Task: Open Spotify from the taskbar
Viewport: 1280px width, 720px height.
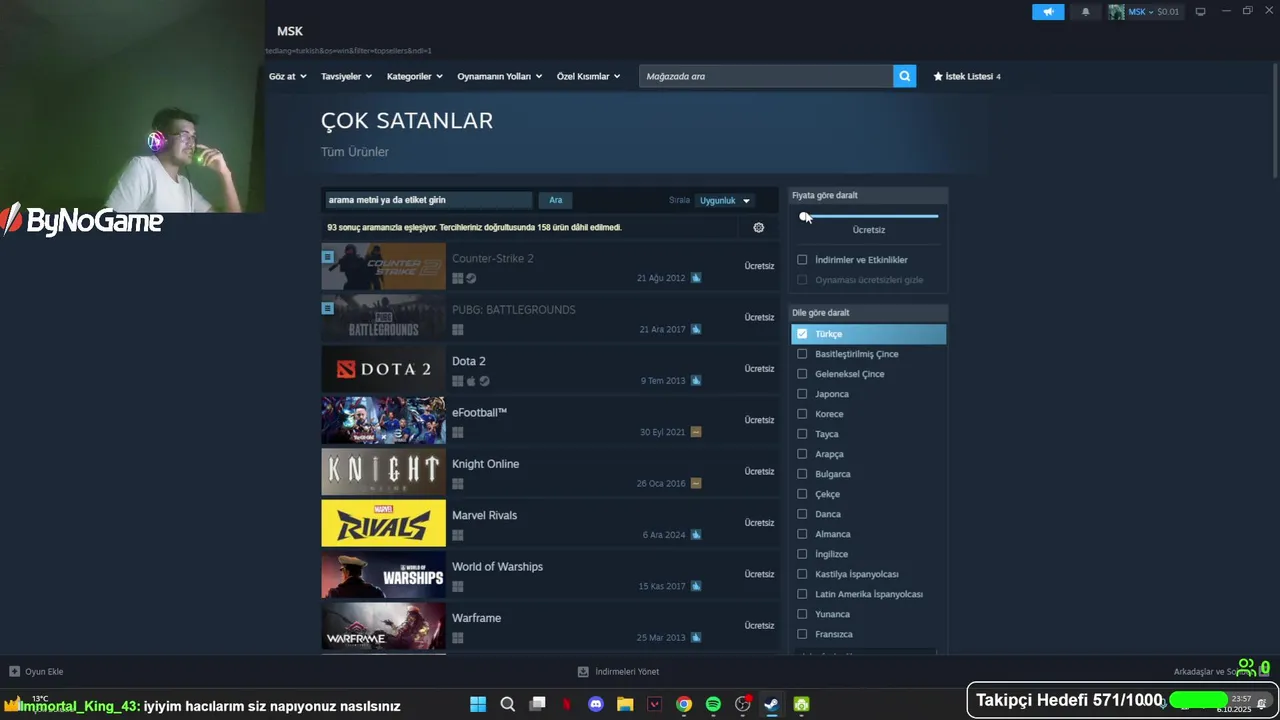Action: (713, 704)
